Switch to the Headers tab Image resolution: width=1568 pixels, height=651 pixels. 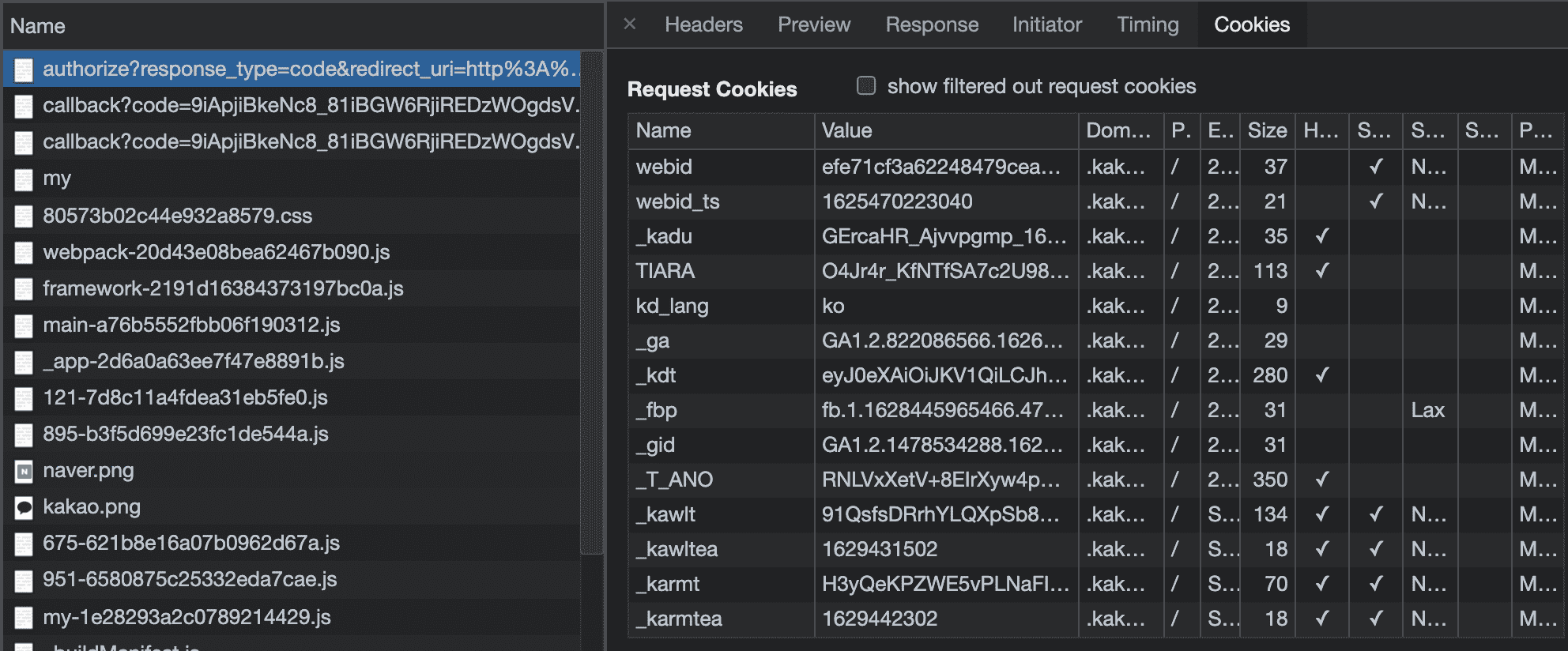[x=703, y=24]
